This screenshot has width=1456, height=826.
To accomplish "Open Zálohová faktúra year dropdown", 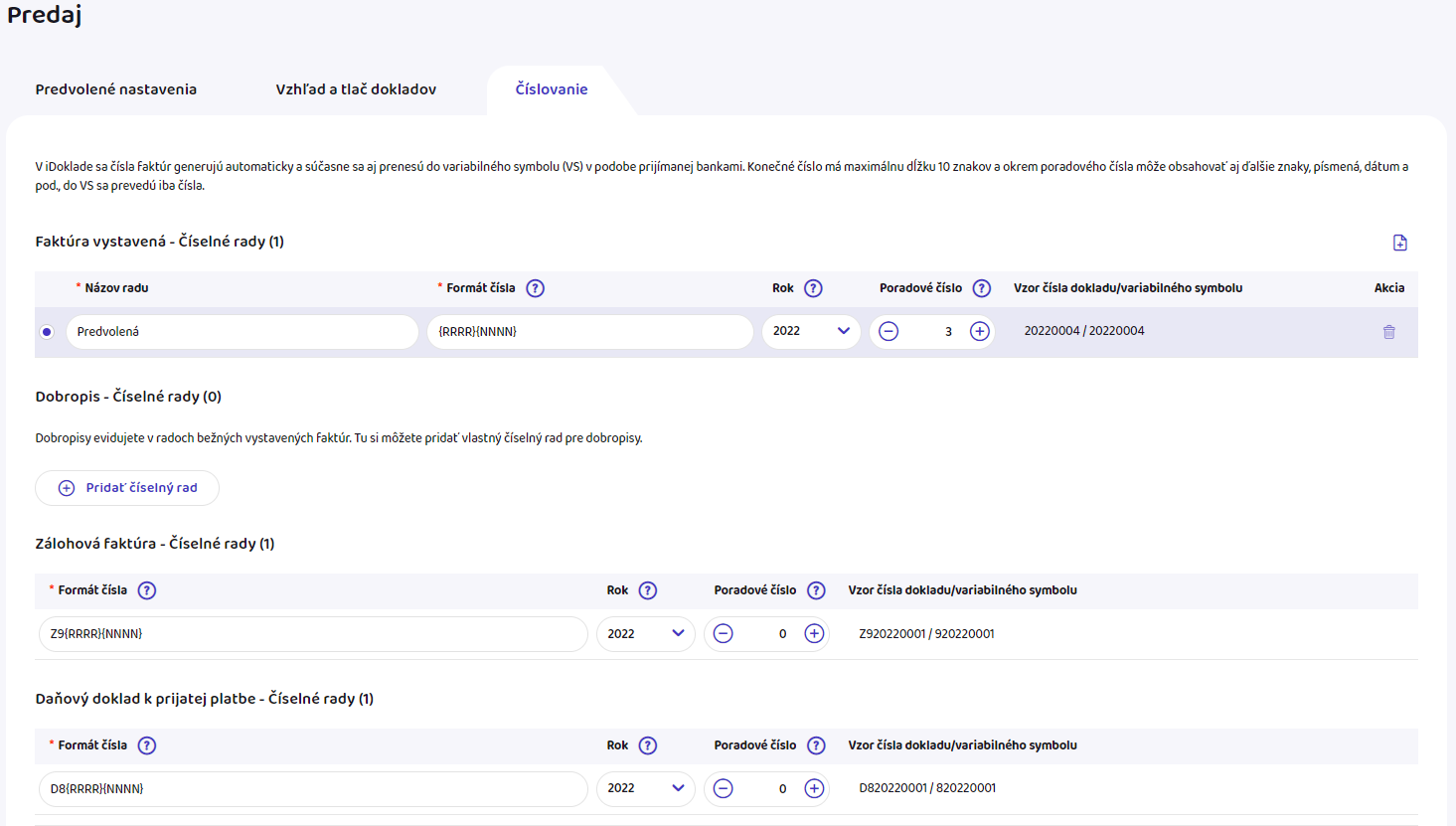I will (646, 634).
